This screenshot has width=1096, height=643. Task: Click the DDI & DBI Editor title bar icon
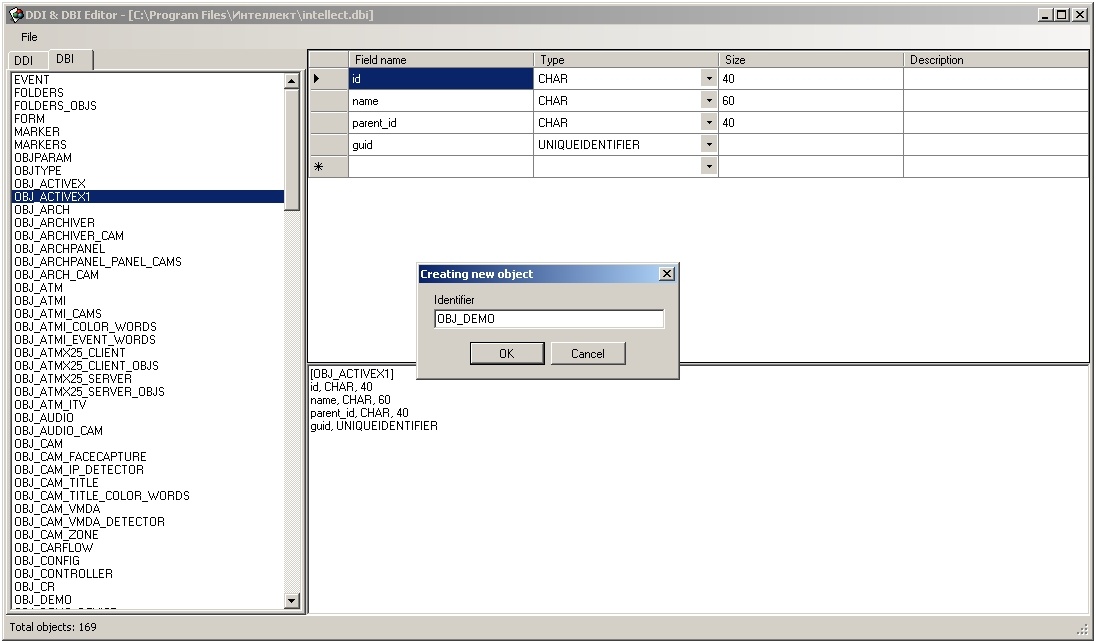tap(15, 15)
